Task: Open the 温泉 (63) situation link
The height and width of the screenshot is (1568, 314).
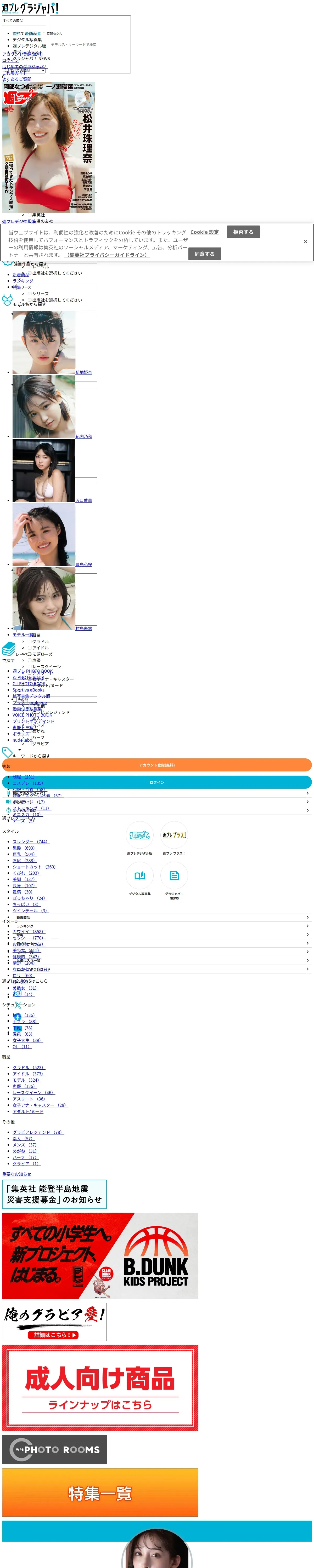Action: click(23, 1034)
